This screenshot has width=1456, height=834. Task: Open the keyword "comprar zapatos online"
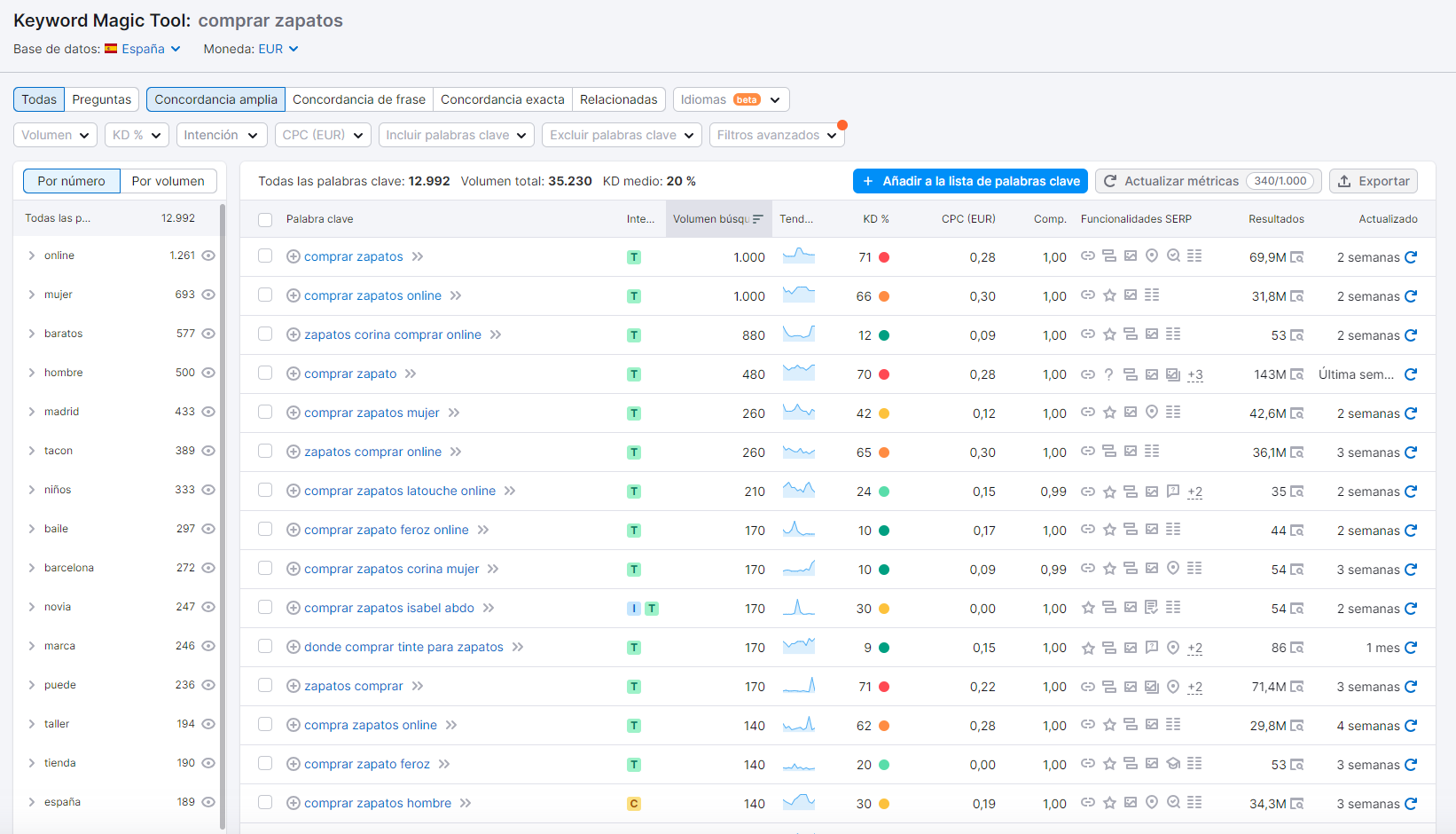pyautogui.click(x=372, y=295)
